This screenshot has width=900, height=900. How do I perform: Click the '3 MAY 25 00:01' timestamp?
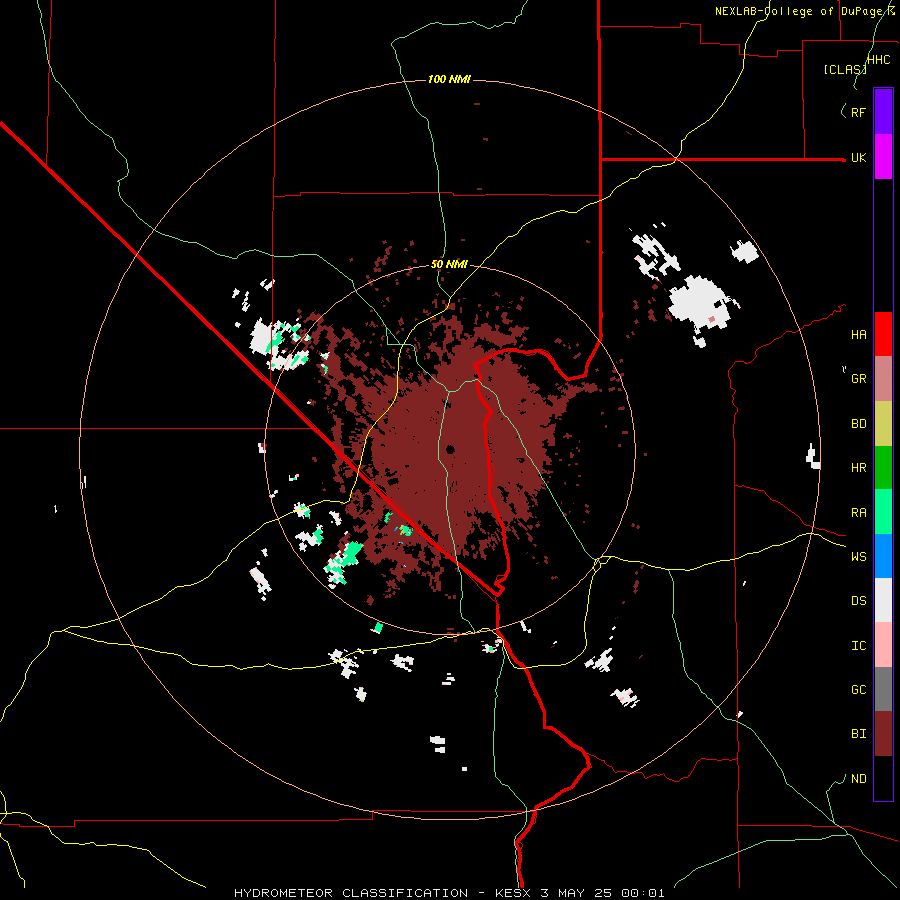(603, 893)
